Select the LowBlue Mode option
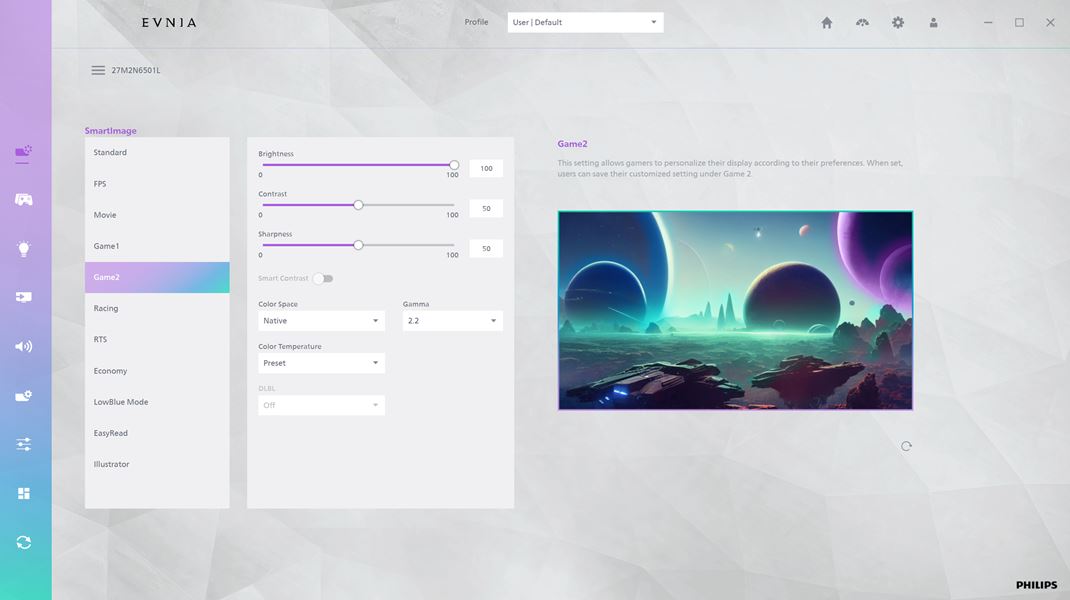1070x600 pixels. 157,402
